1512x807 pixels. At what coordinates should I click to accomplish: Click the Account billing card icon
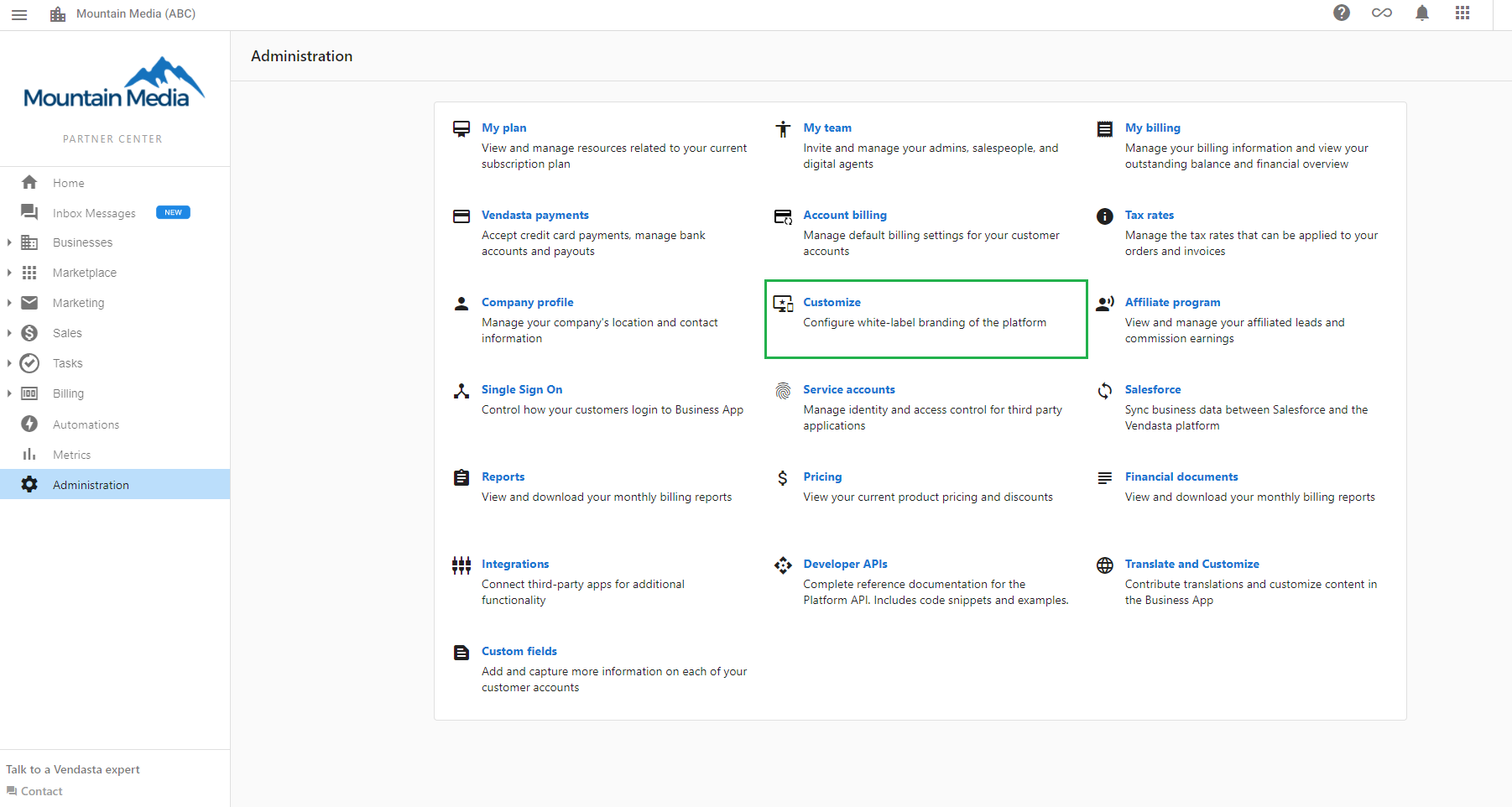coord(783,216)
